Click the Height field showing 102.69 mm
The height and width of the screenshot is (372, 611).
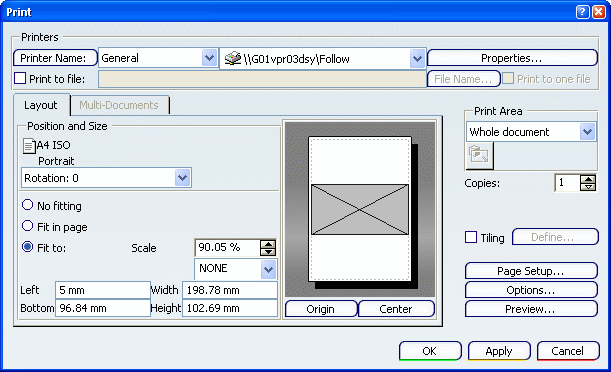[x=230, y=308]
